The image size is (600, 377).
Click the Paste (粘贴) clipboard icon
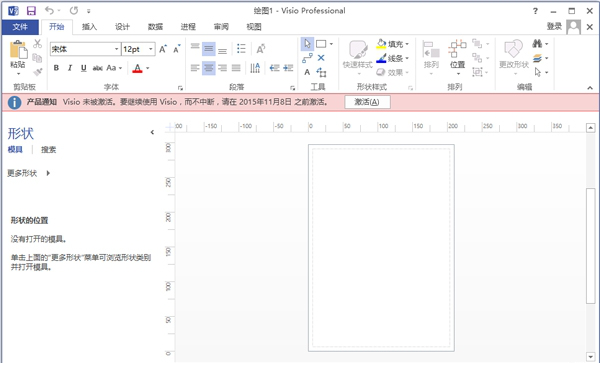[x=18, y=50]
